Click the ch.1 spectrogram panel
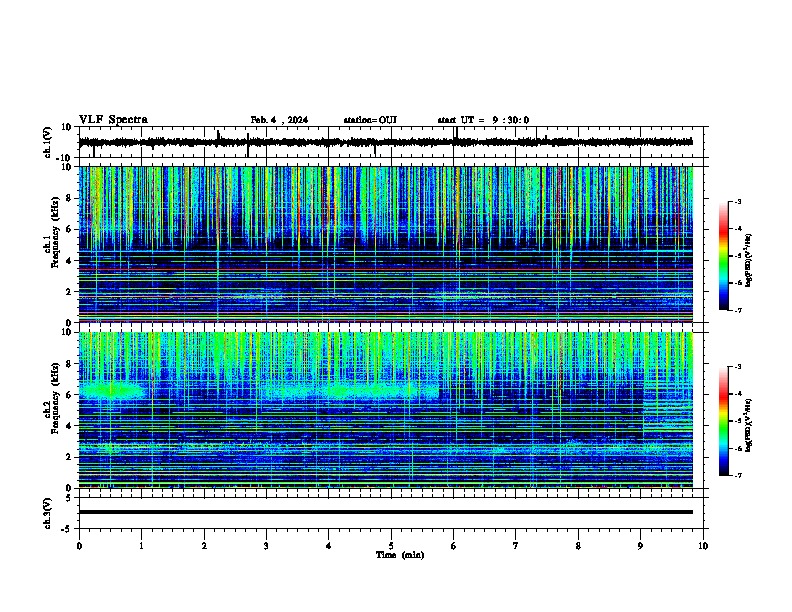792x612 pixels. tap(385, 244)
